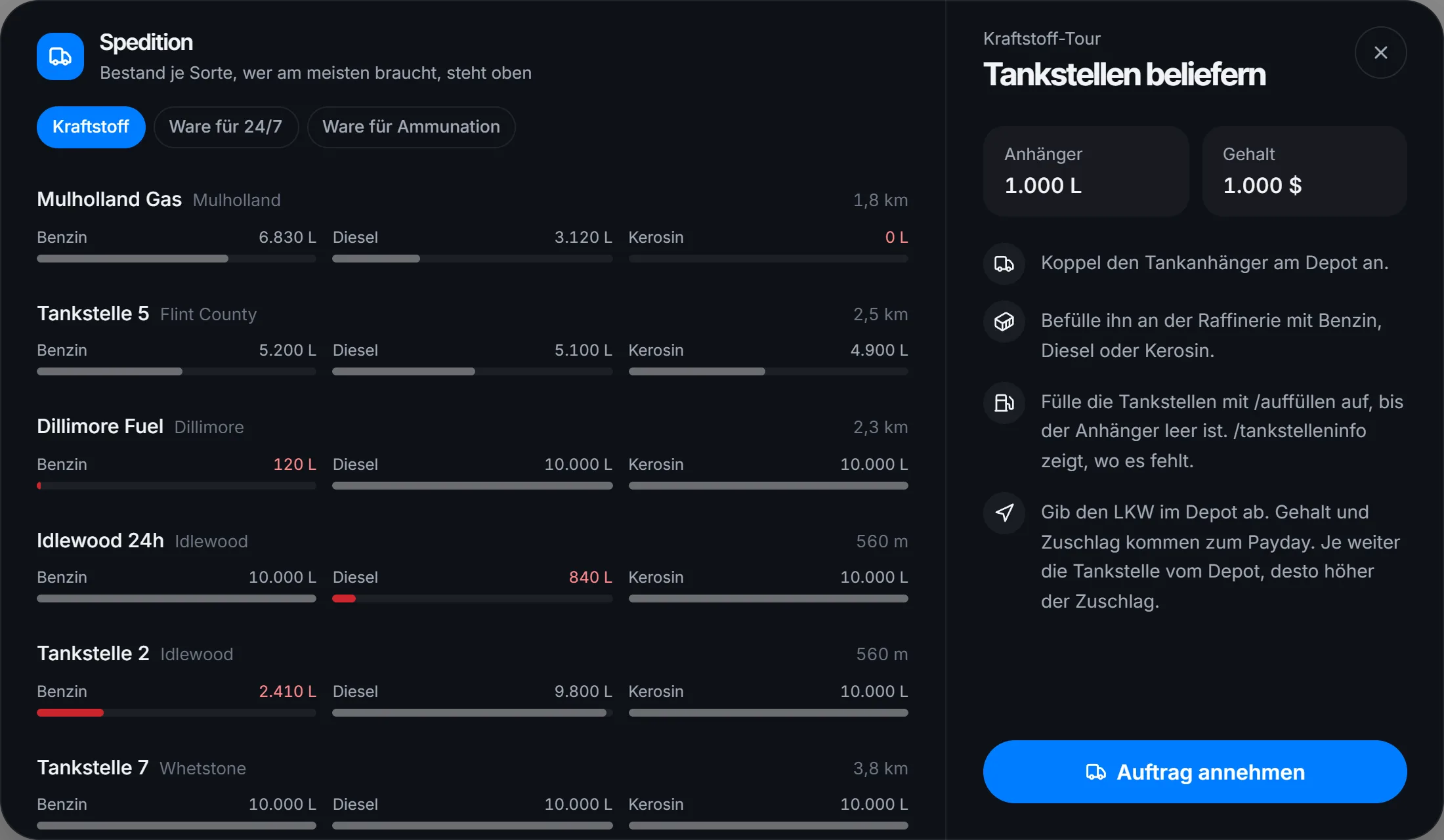Click the trailer coupling step icon
This screenshot has width=1444, height=840.
tap(1004, 264)
